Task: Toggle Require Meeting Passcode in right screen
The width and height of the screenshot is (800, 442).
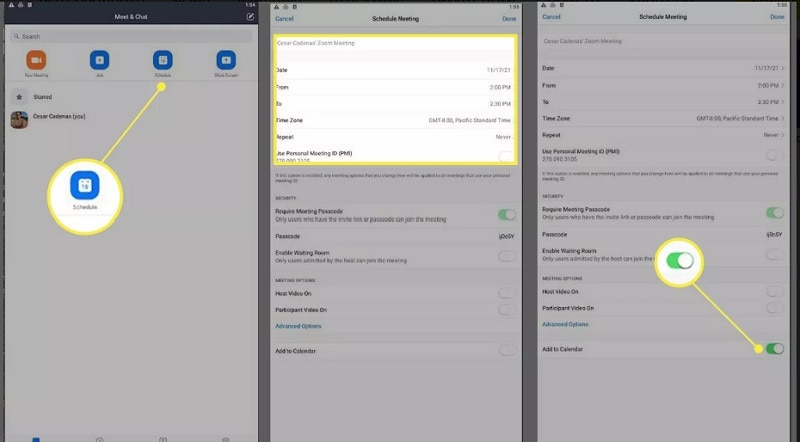Action: pyautogui.click(x=775, y=213)
